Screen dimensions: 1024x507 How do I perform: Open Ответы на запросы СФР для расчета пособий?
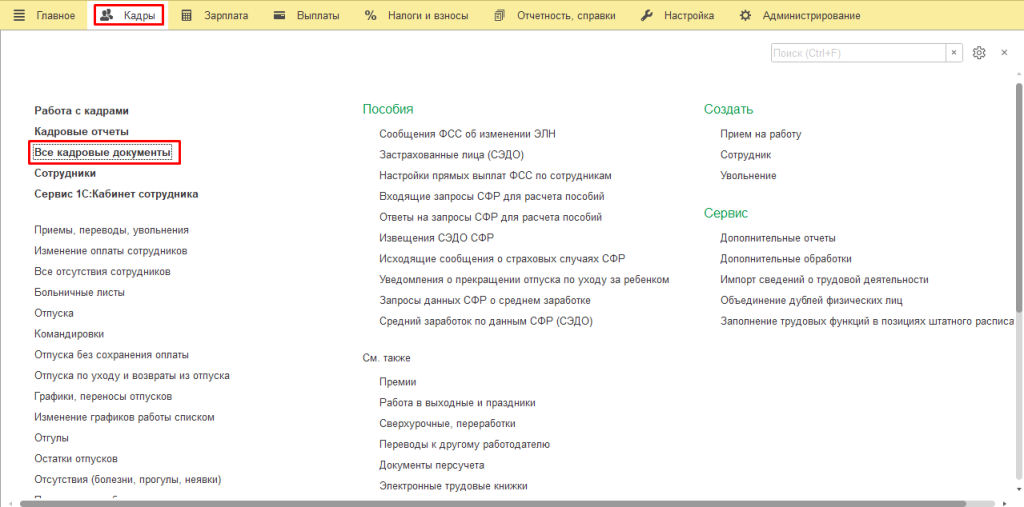490,217
